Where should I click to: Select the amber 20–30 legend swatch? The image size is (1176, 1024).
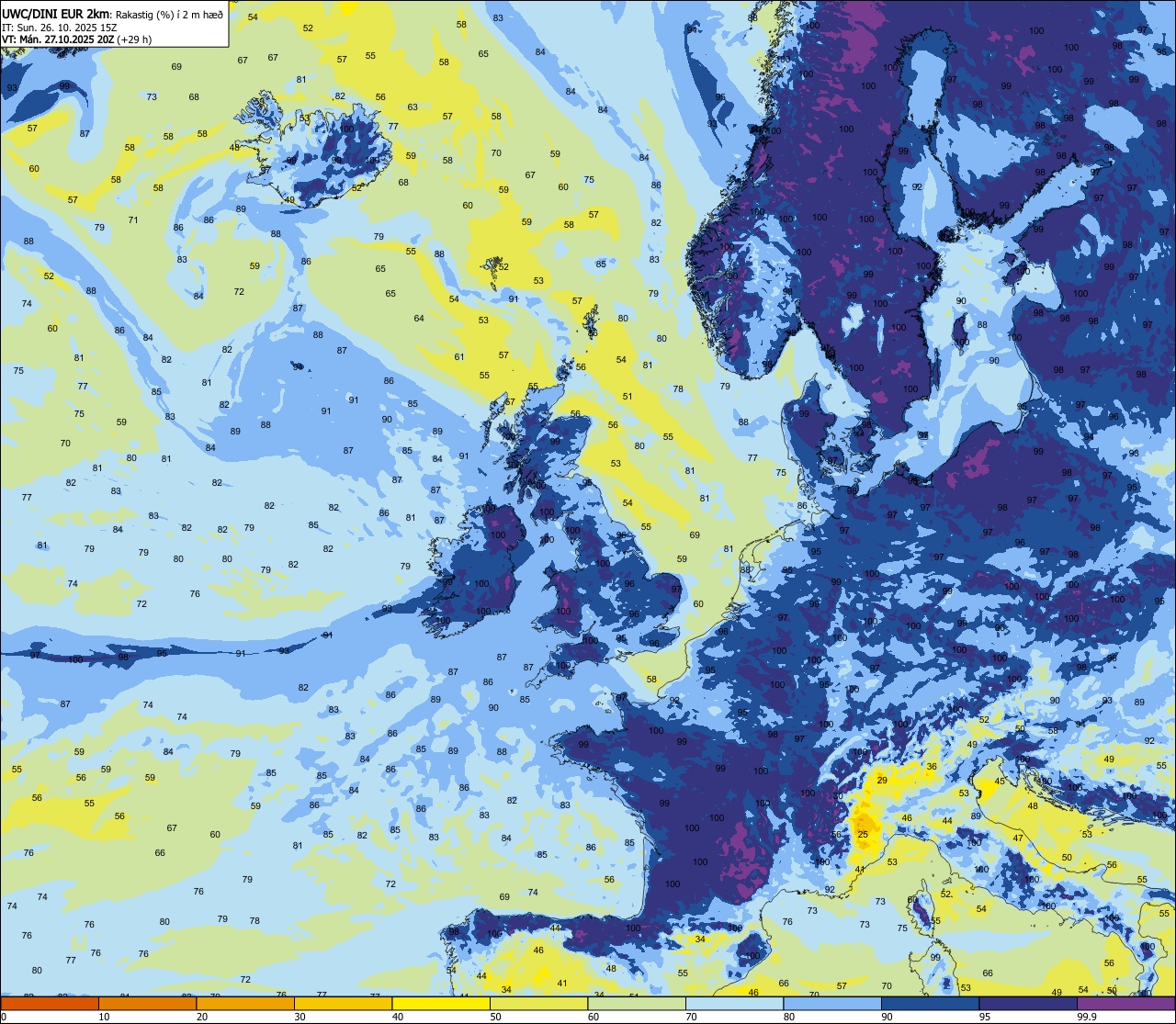244,1003
